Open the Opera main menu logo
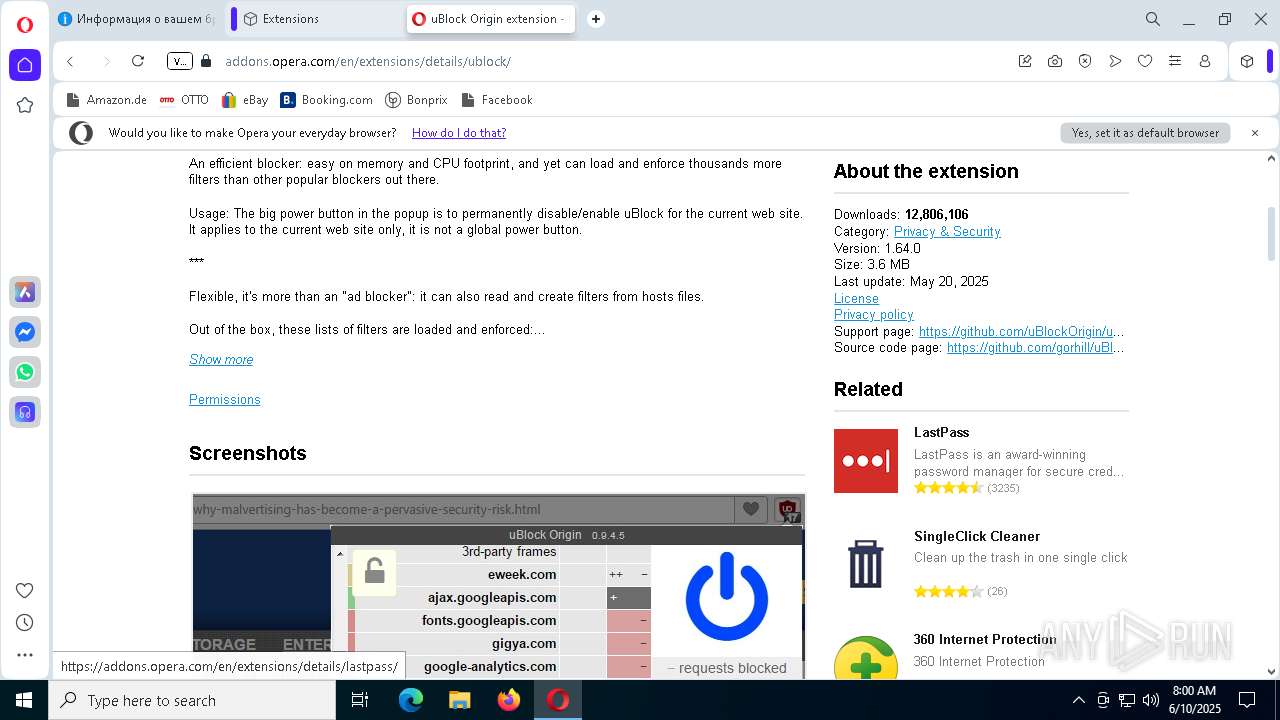This screenshot has width=1280, height=720. tap(25, 25)
